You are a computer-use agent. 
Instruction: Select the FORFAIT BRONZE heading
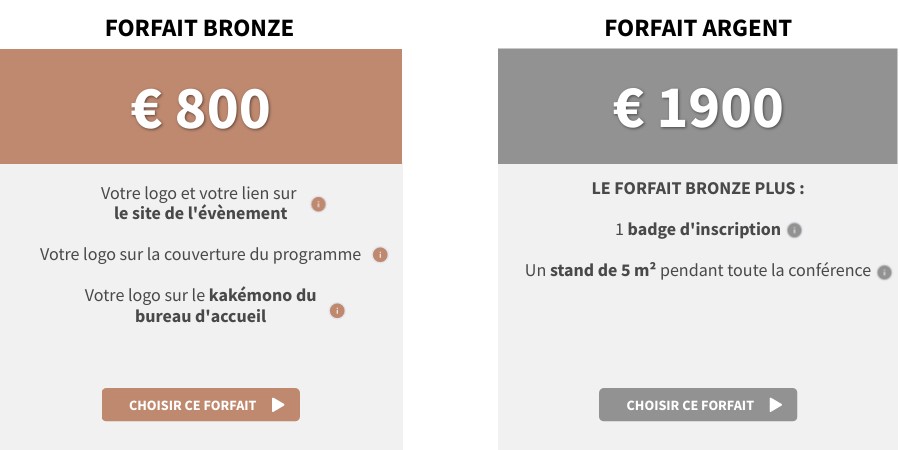(x=199, y=28)
